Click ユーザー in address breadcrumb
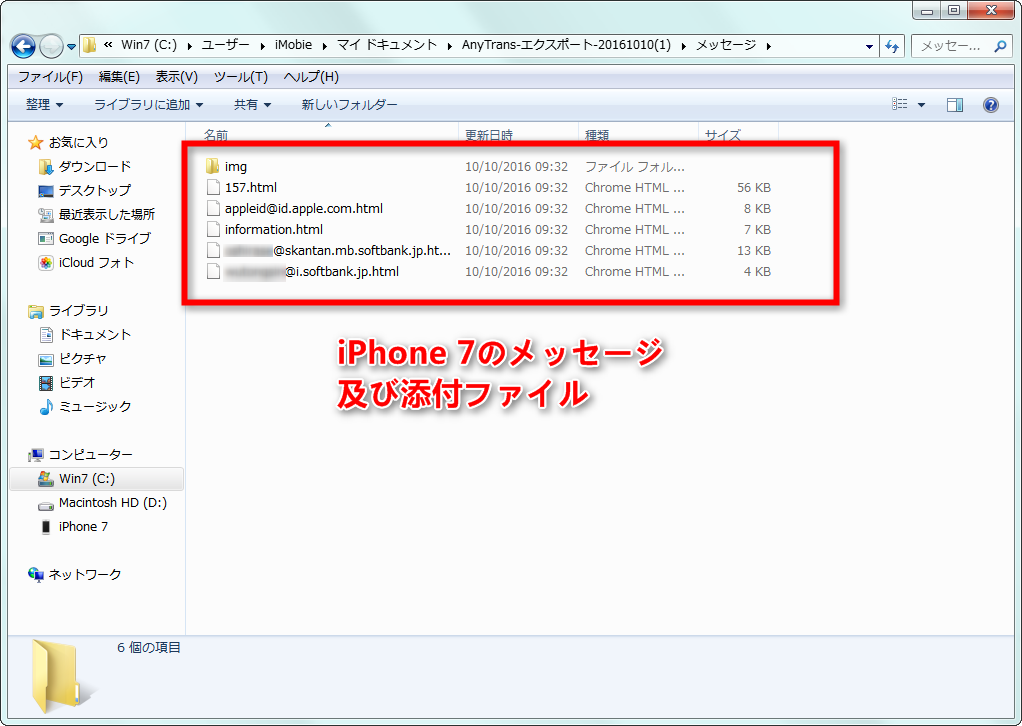The width and height of the screenshot is (1022, 726). pos(225,45)
